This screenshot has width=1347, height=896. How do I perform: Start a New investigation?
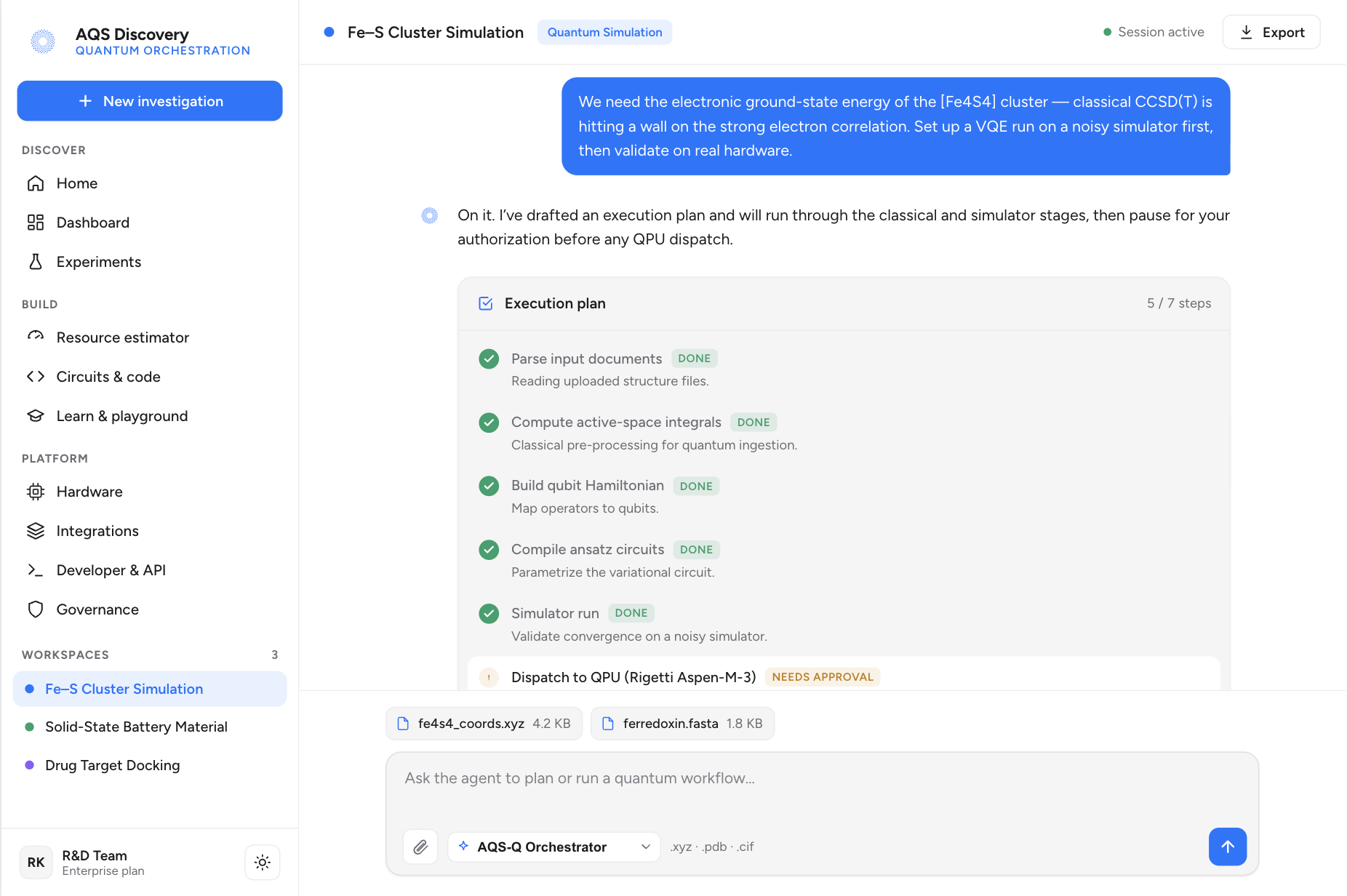[x=150, y=101]
